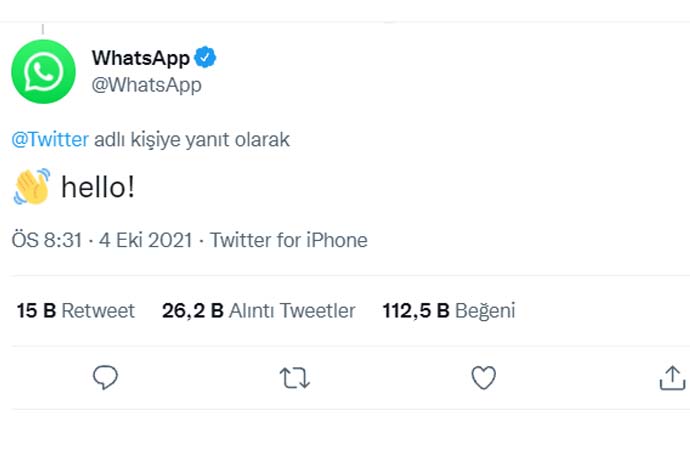This screenshot has height=450, width=690.
Task: Open the WhatsApp display name
Action: coord(140,58)
